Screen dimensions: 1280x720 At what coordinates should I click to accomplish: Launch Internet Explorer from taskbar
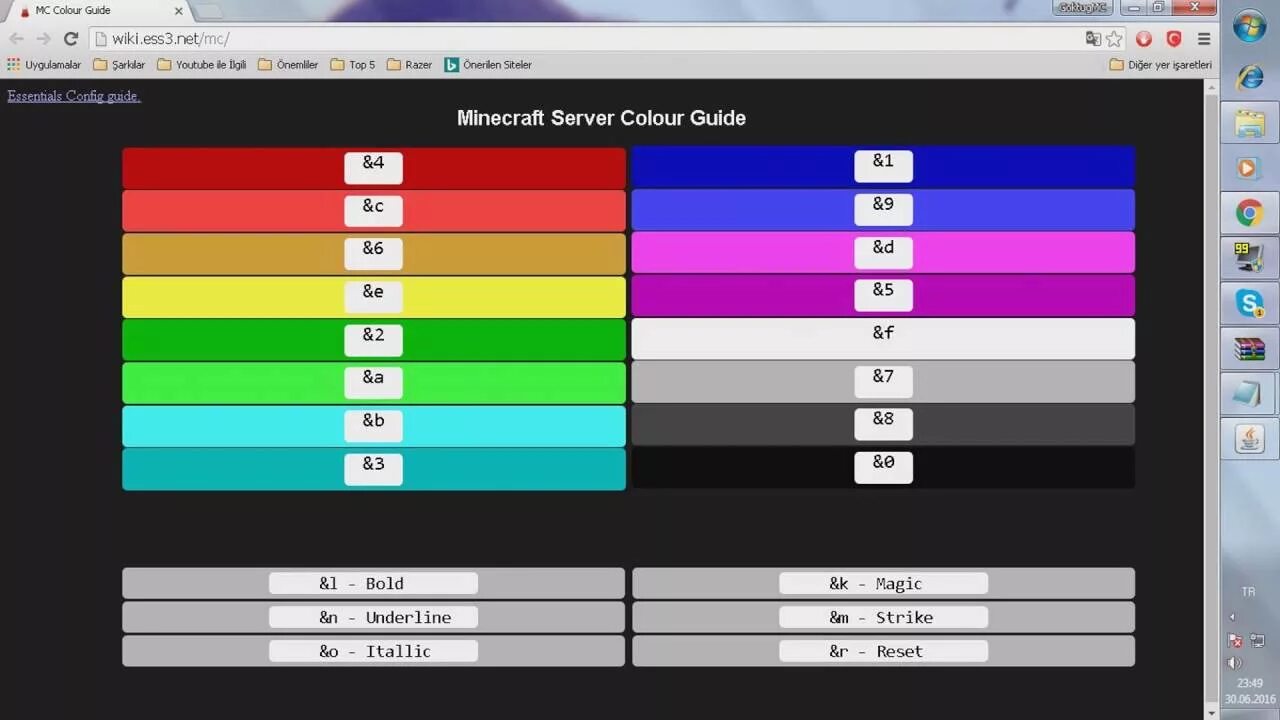click(1250, 77)
